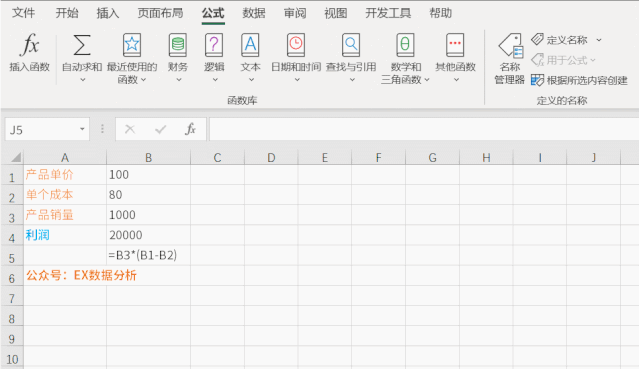Expand the AutoSum dropdown arrow
This screenshot has width=639, height=369.
tap(82, 80)
